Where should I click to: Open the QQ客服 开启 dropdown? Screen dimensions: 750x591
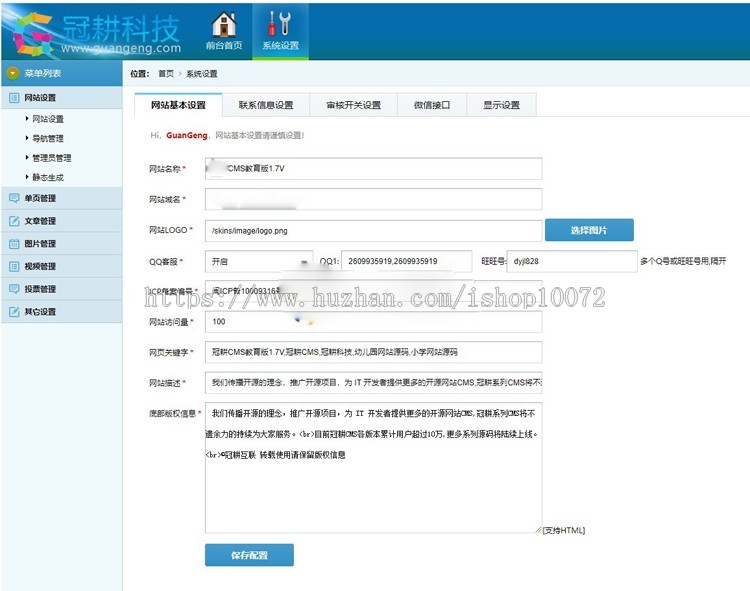tap(259, 262)
